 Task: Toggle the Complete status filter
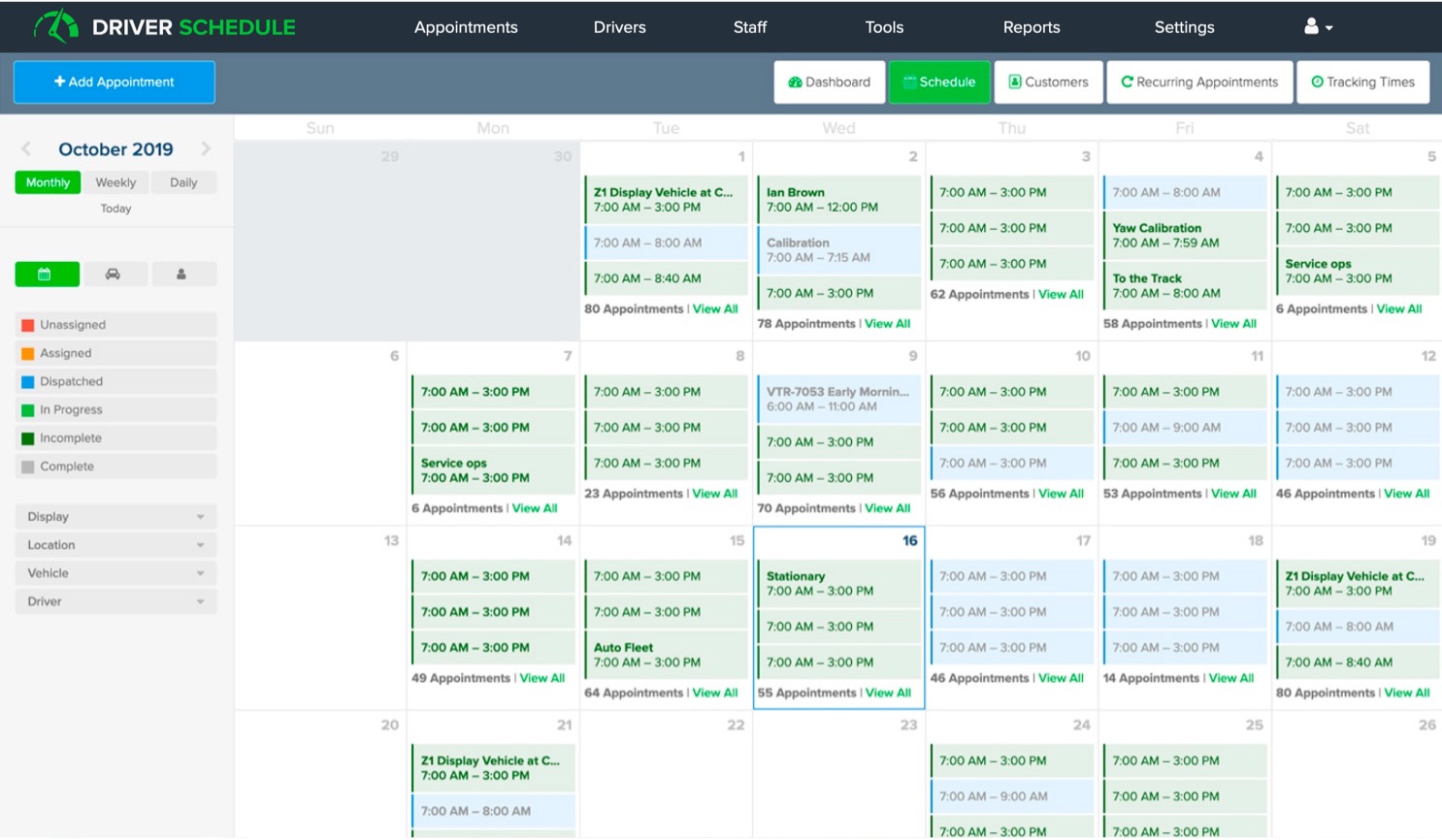[115, 467]
